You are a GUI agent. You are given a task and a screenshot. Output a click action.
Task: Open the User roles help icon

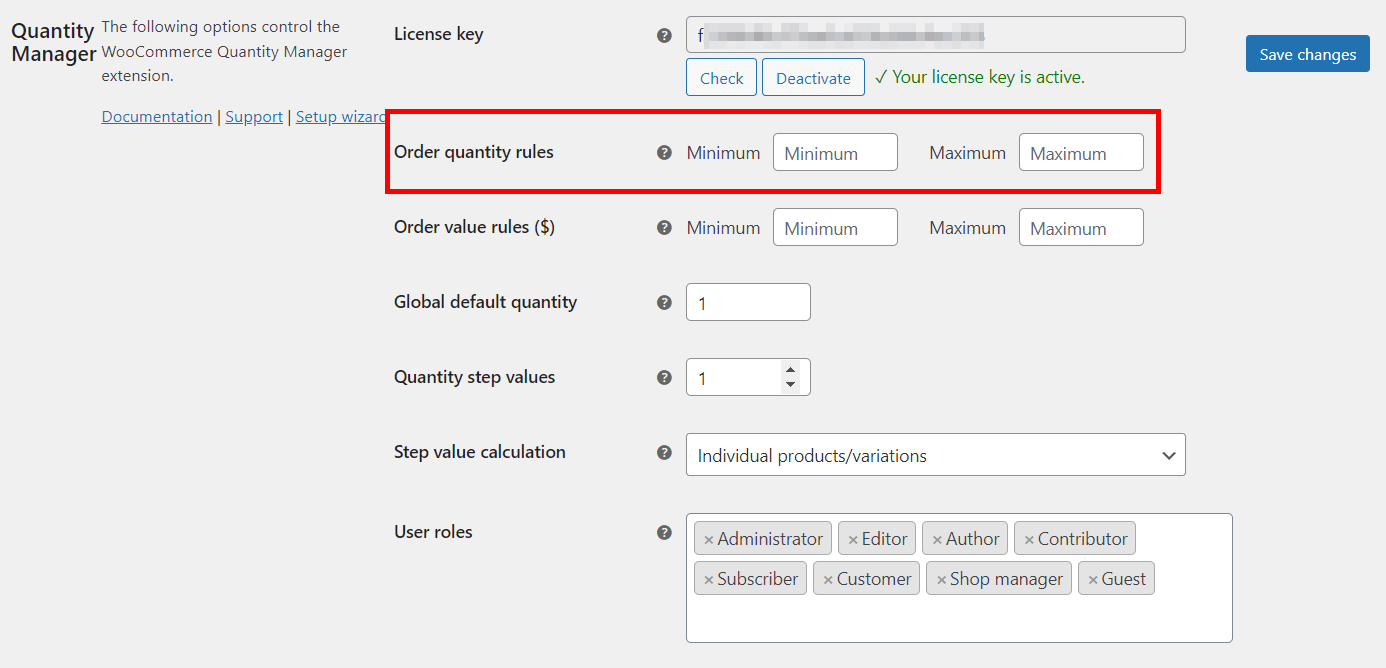[x=664, y=532]
